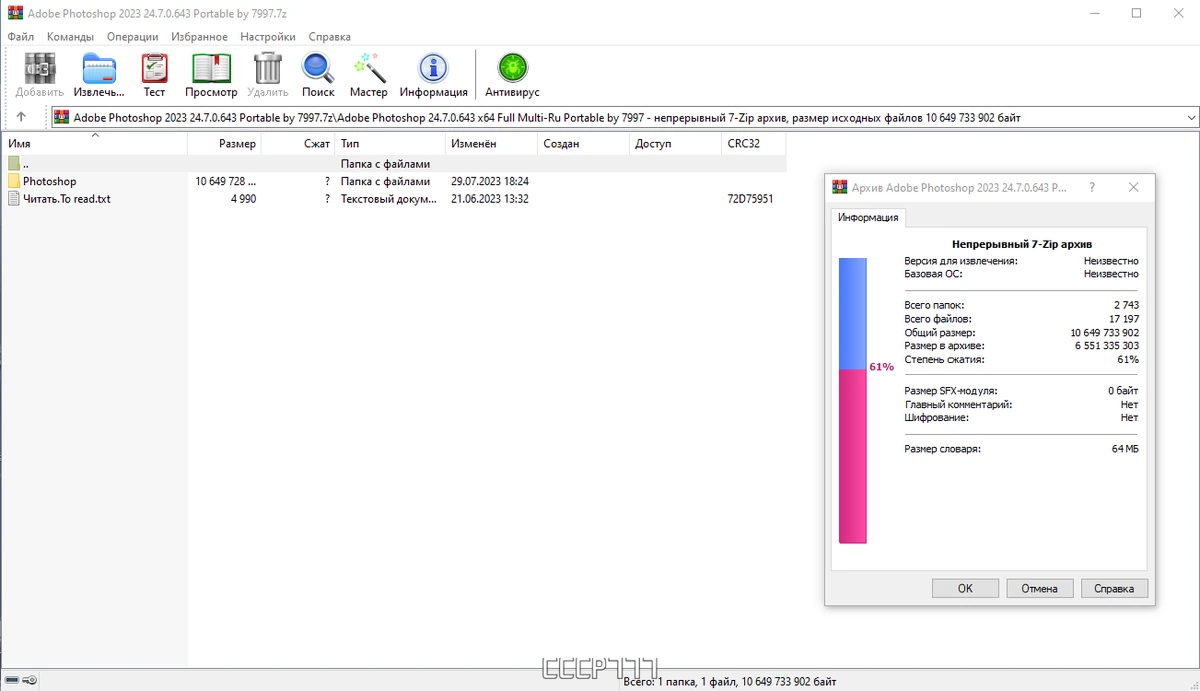The width and height of the screenshot is (1200, 691).
Task: Open the Операции menu
Action: [132, 37]
